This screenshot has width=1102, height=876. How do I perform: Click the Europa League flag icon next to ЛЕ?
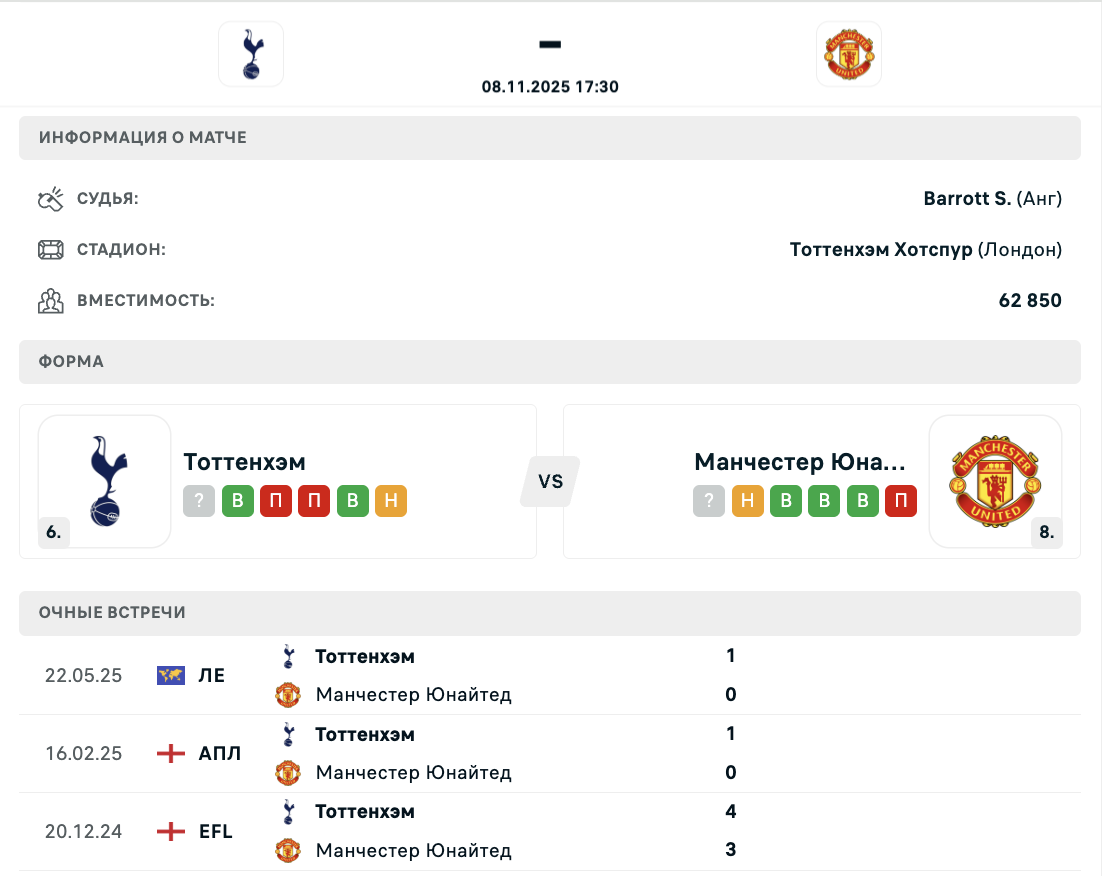tap(171, 676)
